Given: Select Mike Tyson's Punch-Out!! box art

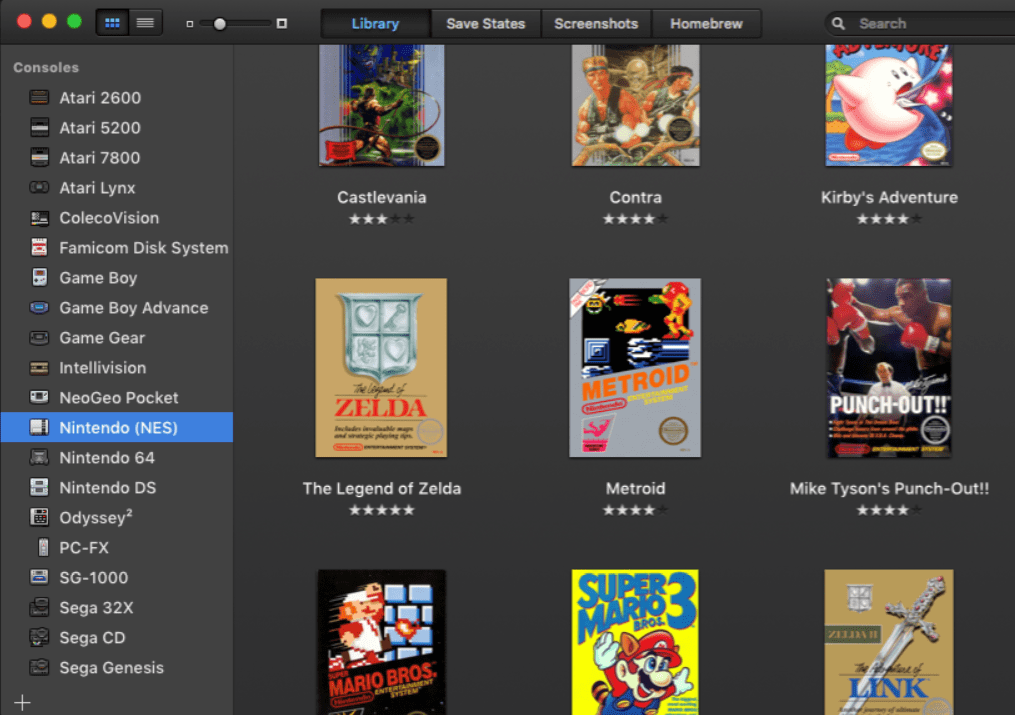Looking at the screenshot, I should click(x=889, y=368).
